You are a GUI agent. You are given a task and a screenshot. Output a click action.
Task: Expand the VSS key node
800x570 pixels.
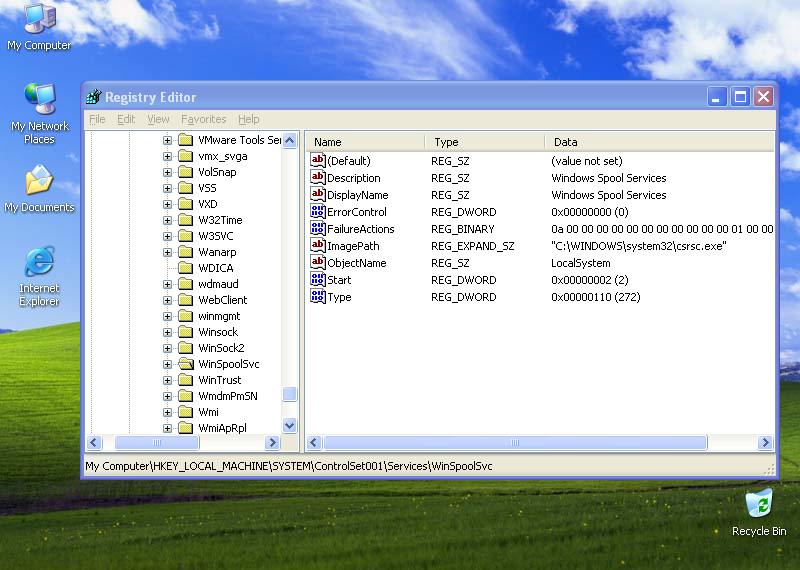pyautogui.click(x=167, y=188)
